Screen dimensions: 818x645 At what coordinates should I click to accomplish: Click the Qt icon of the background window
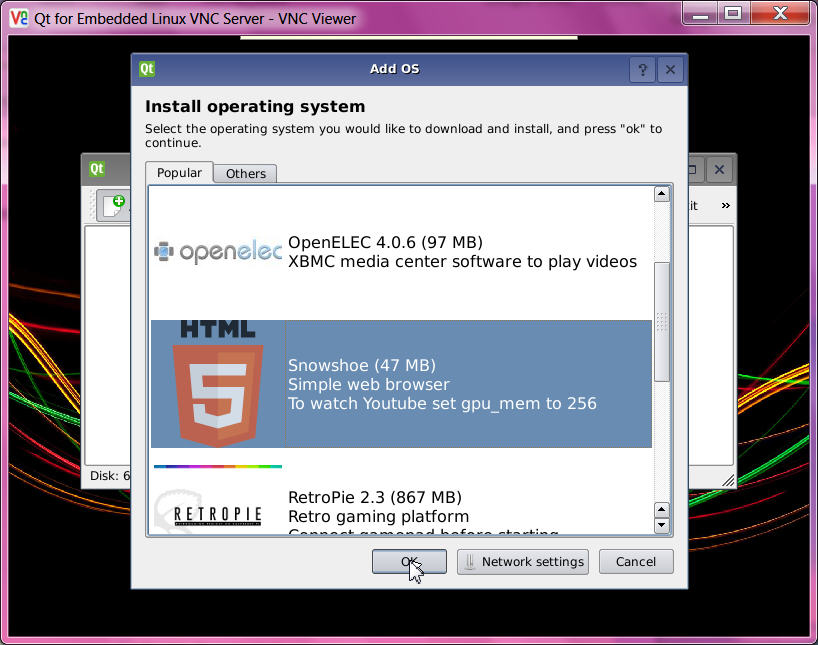pyautogui.click(x=97, y=169)
